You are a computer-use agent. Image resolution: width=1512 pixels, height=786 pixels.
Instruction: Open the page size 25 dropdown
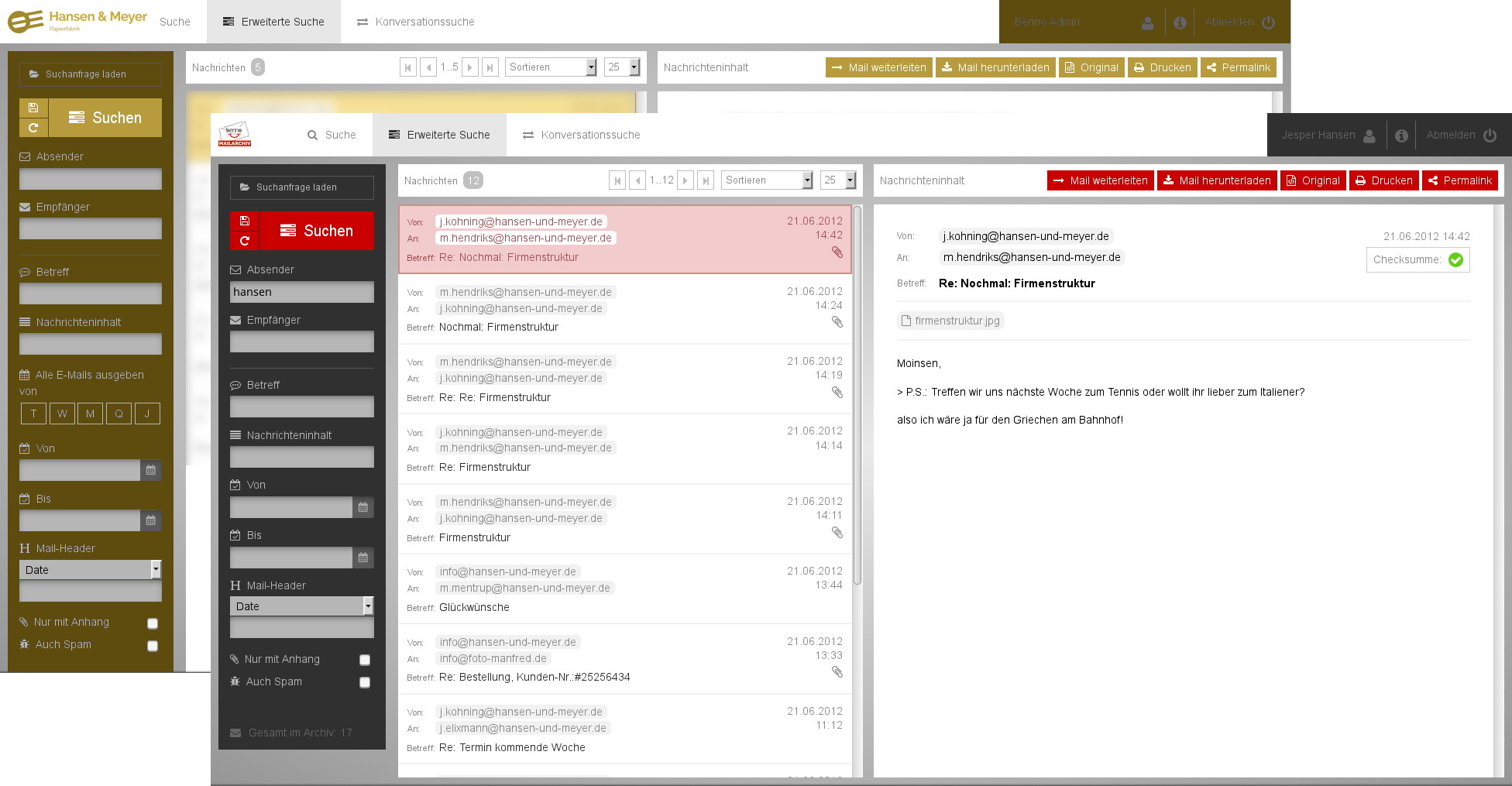pyautogui.click(x=839, y=180)
